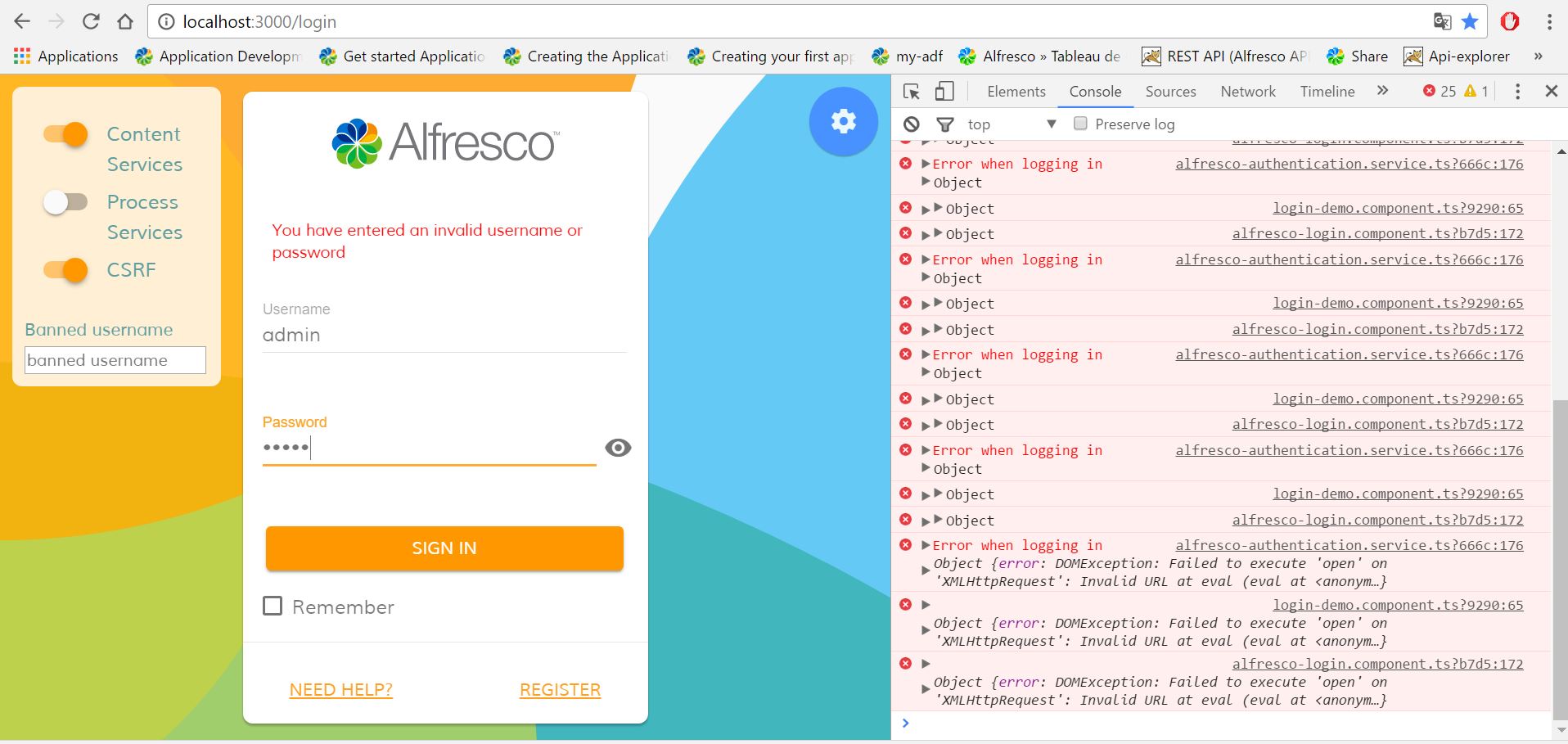
Task: Toggle the CSRF switch
Action: click(x=65, y=270)
